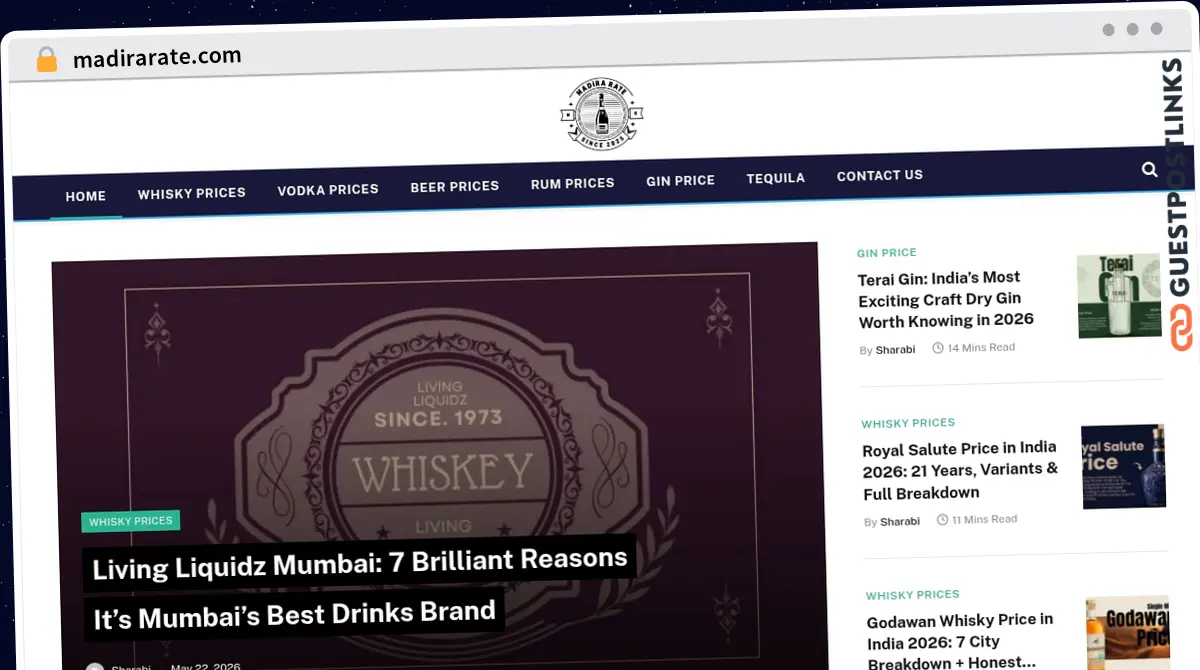1200x670 pixels.
Task: Click the 11 Mins Read text
Action: 984,520
